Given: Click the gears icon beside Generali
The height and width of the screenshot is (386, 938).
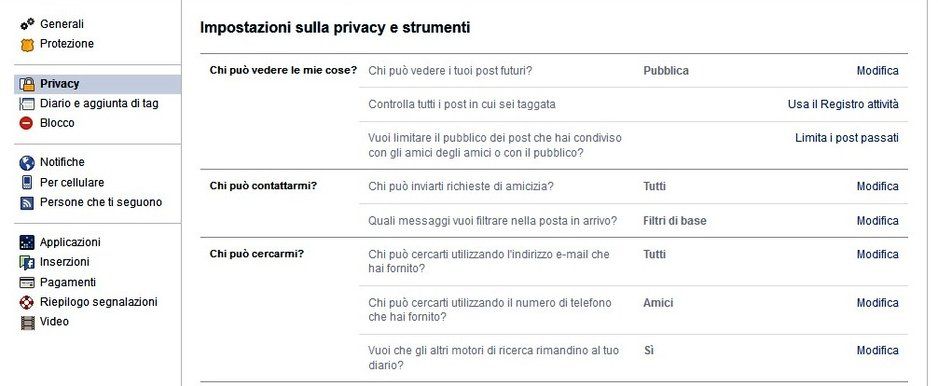Looking at the screenshot, I should coord(27,24).
